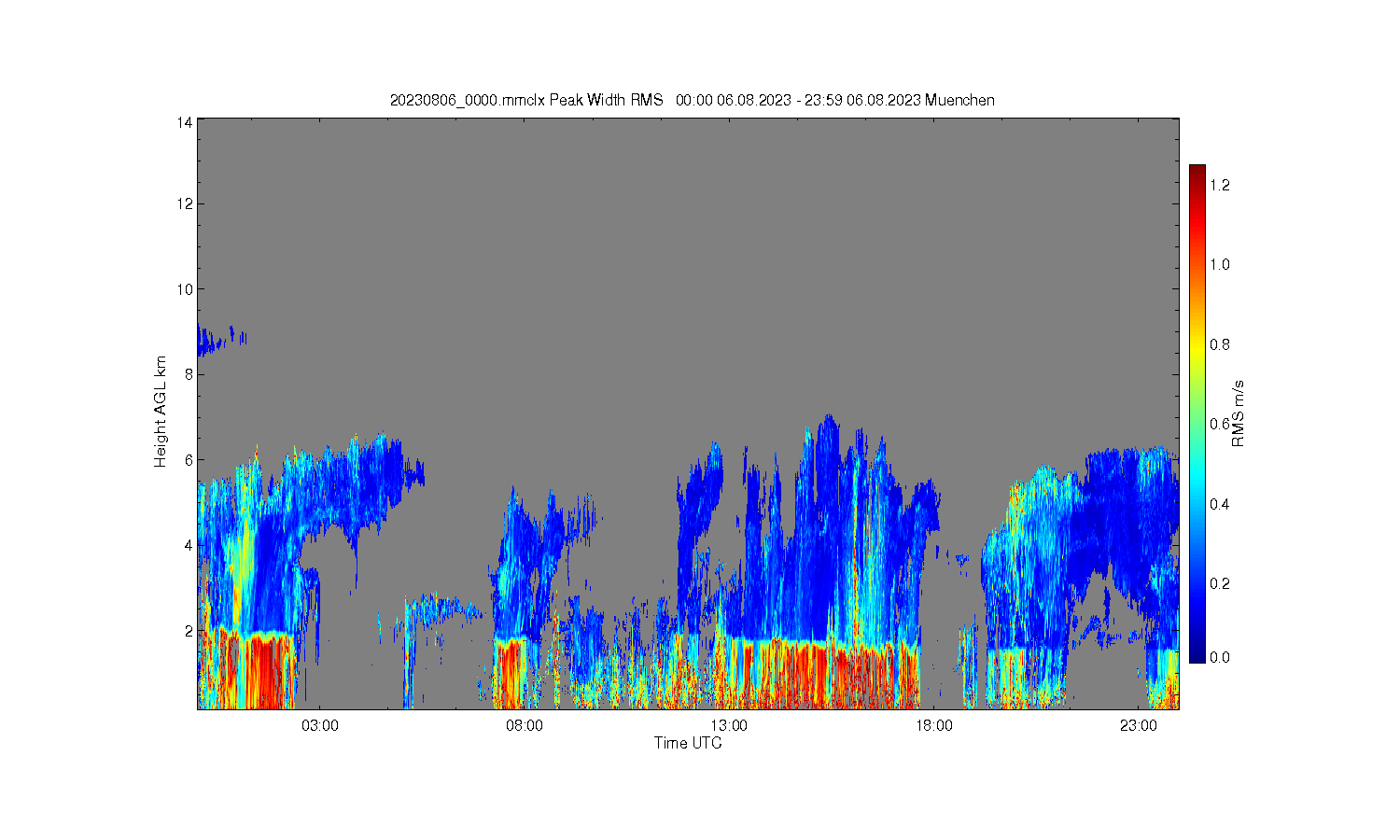Click the plot title text '20230806_0000.mmclx Peak Width RMS'
This screenshot has height=840, width=1400.
526,100
